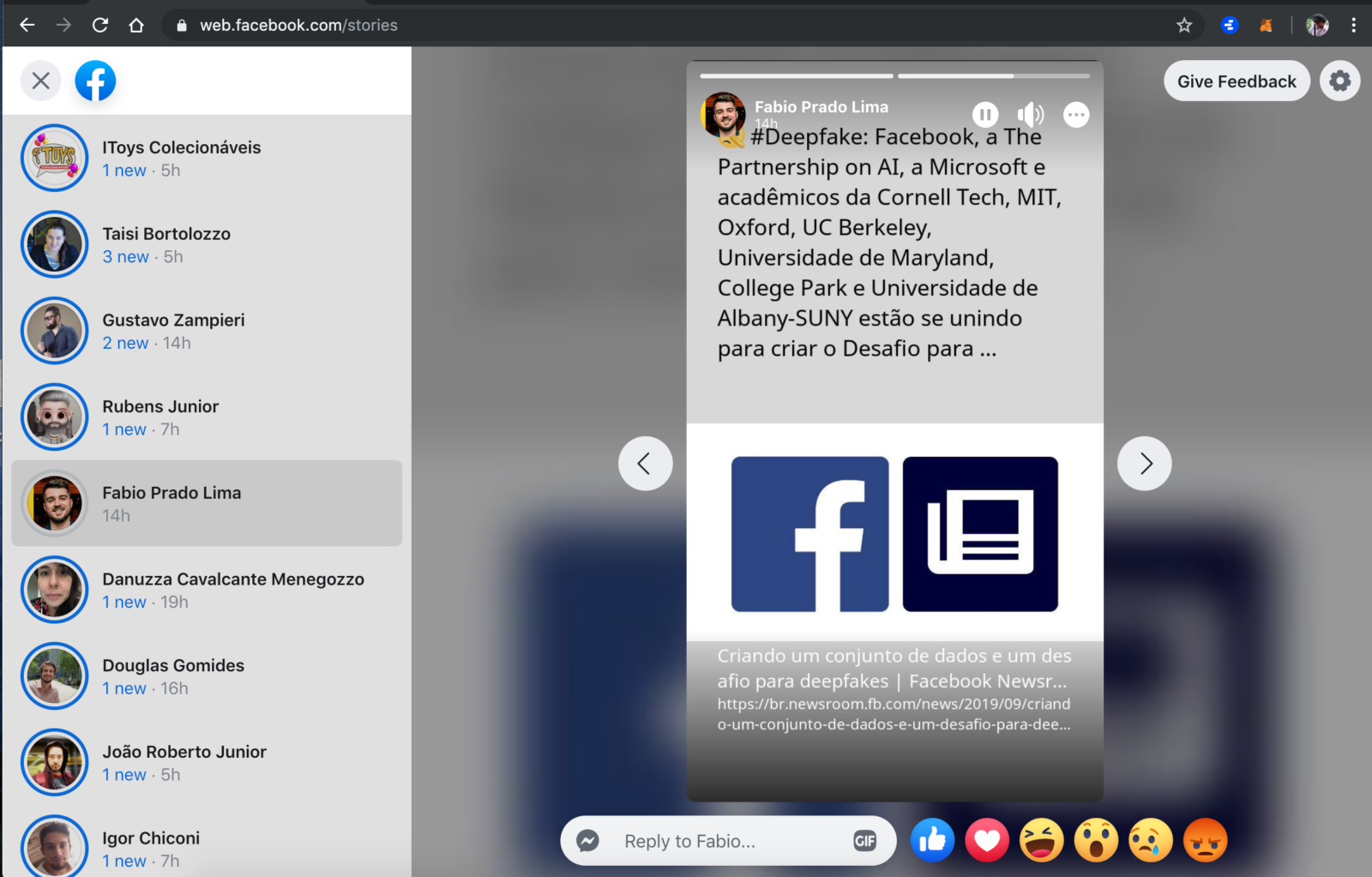This screenshot has width=1372, height=877.
Task: Click the address bar URL
Action: (x=298, y=25)
